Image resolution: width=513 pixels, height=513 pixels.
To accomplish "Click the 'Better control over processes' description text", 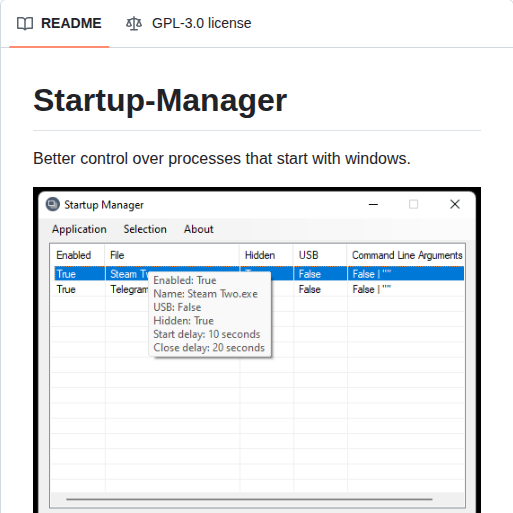I will [222, 158].
